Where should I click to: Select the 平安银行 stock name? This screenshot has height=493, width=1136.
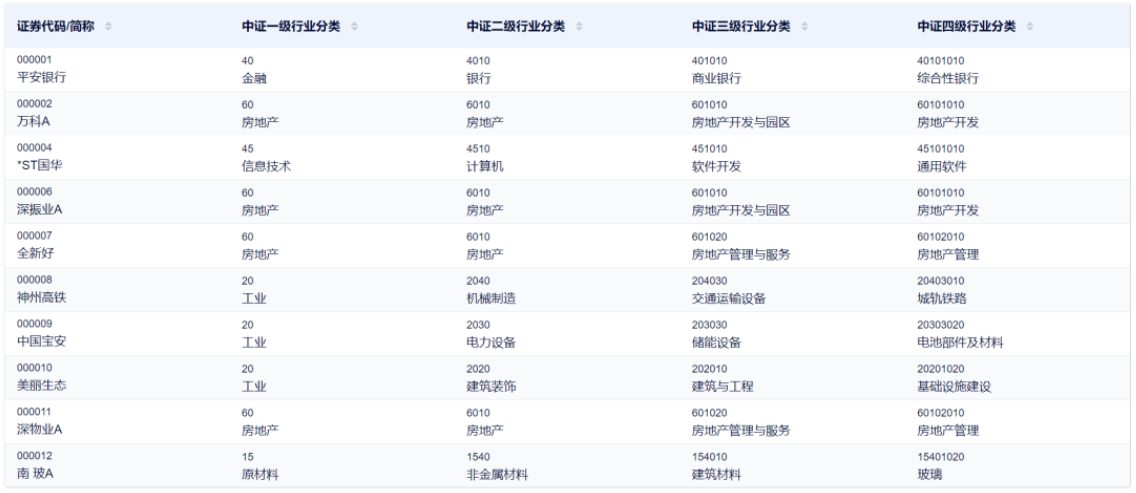click(x=41, y=77)
